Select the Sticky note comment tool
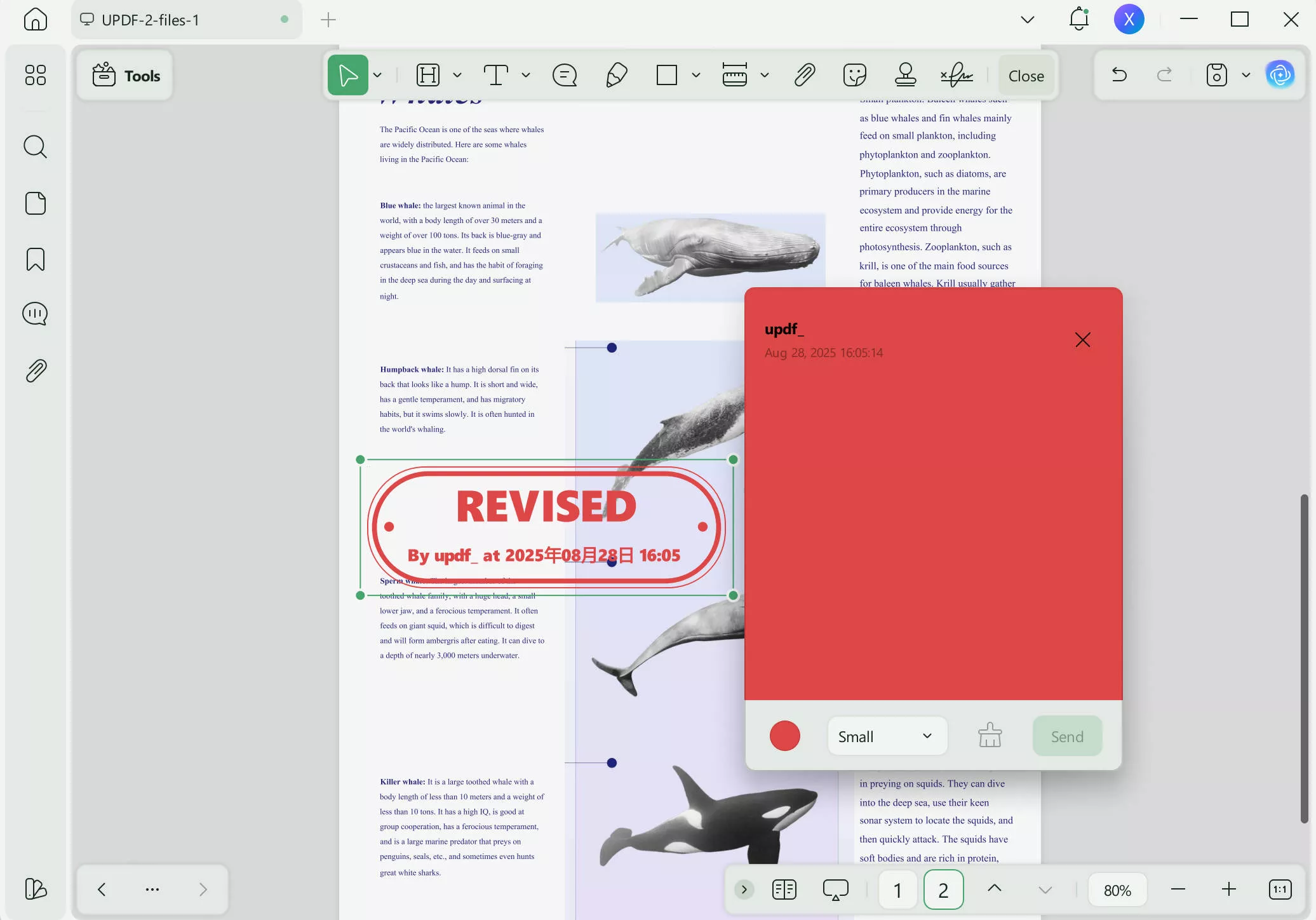1316x920 pixels. pos(565,75)
